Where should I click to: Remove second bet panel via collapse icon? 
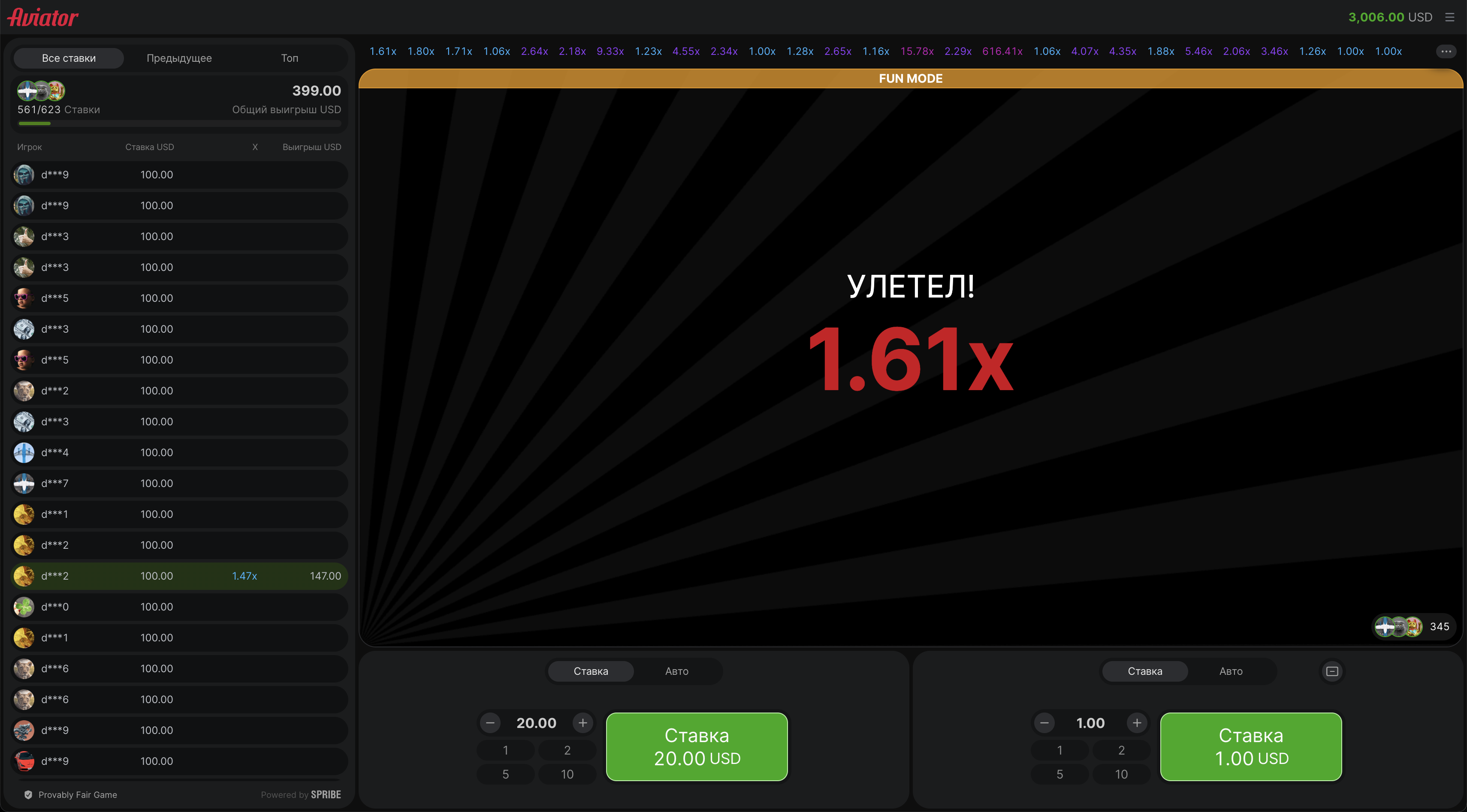[x=1332, y=671]
